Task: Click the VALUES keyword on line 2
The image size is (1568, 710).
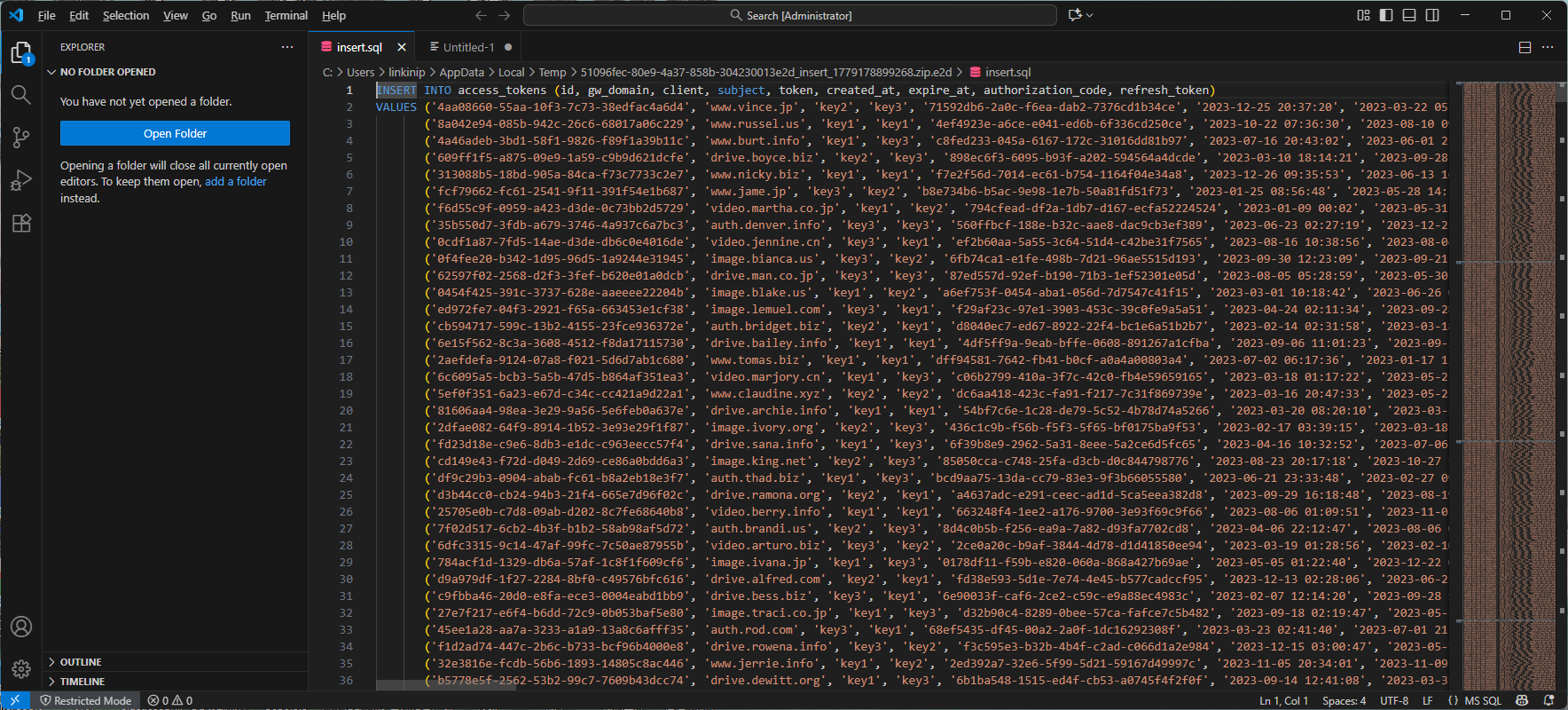Action: click(396, 106)
